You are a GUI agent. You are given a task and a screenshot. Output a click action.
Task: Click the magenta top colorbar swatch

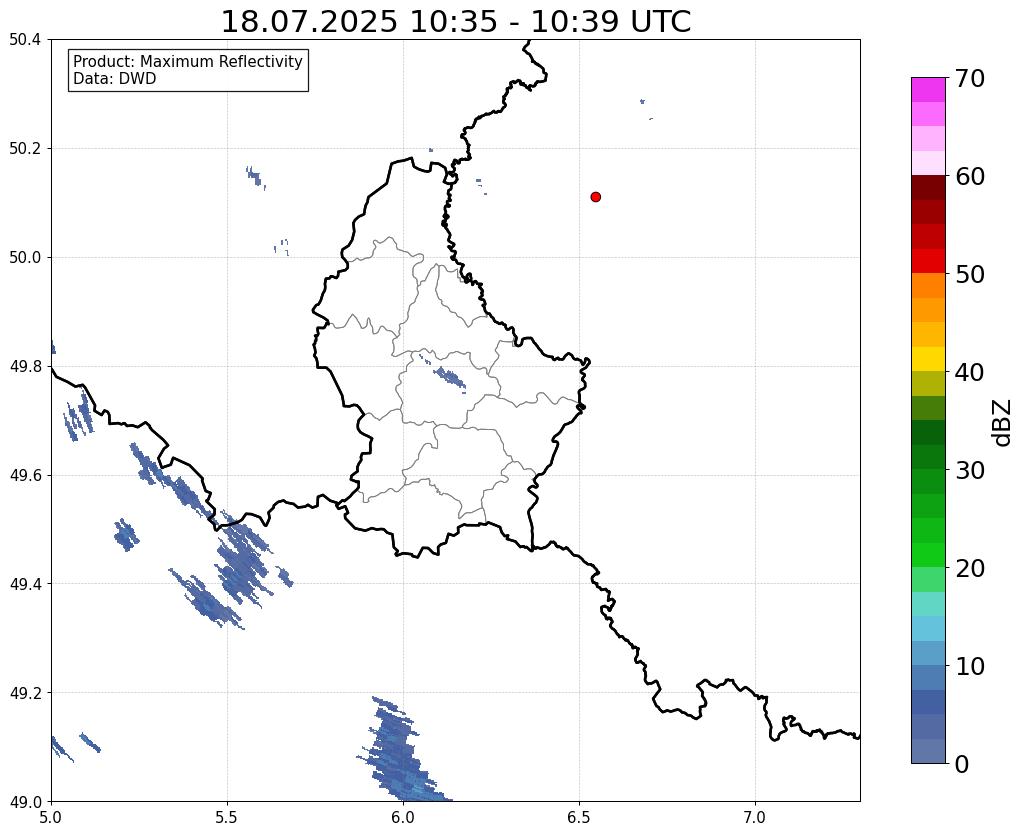coord(928,90)
